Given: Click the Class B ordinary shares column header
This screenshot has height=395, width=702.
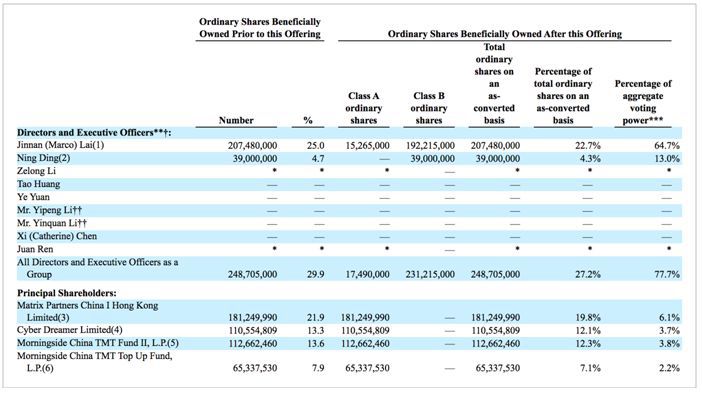Looking at the screenshot, I should [428, 108].
